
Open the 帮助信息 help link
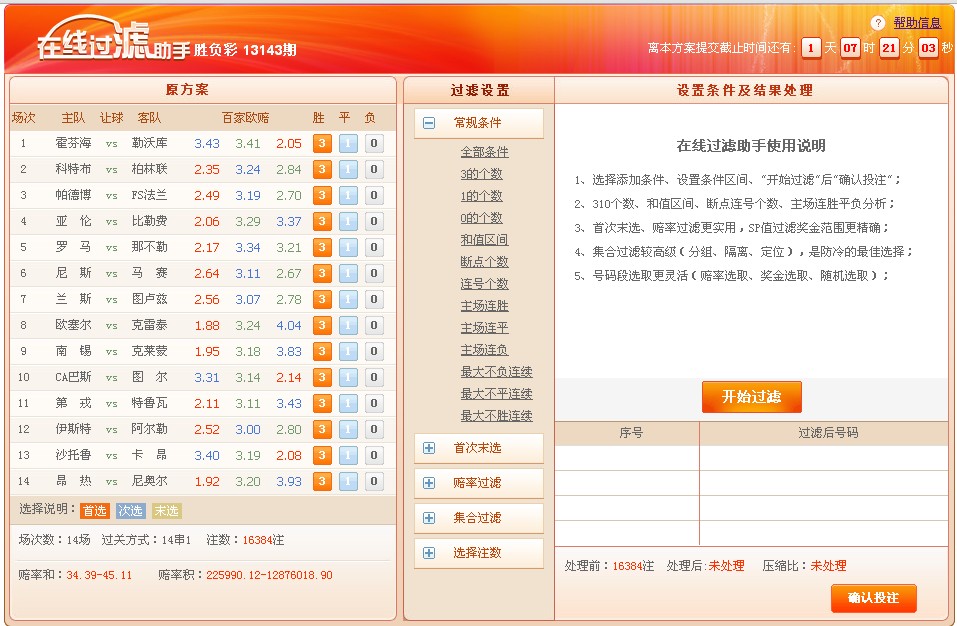pyautogui.click(x=916, y=23)
